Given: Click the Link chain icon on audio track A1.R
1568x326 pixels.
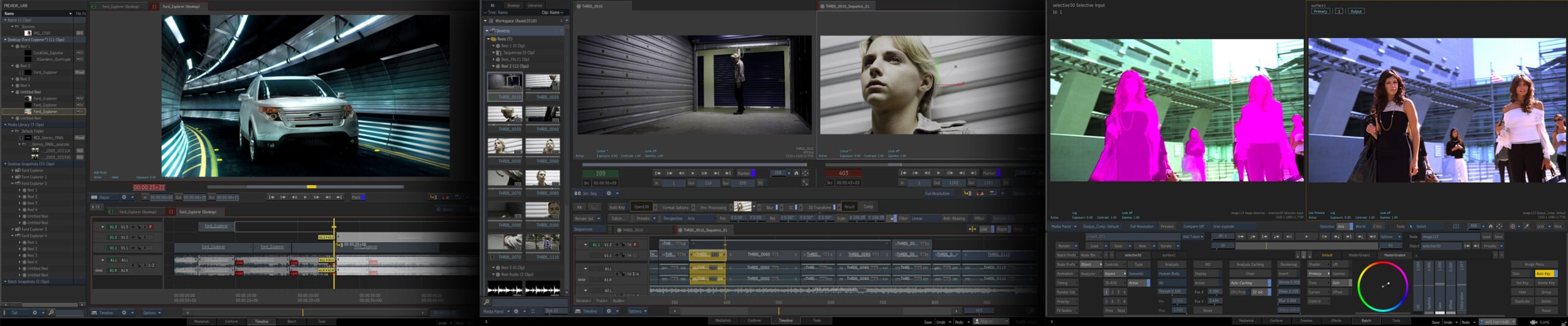Looking at the screenshot, I should pyautogui.click(x=99, y=270).
